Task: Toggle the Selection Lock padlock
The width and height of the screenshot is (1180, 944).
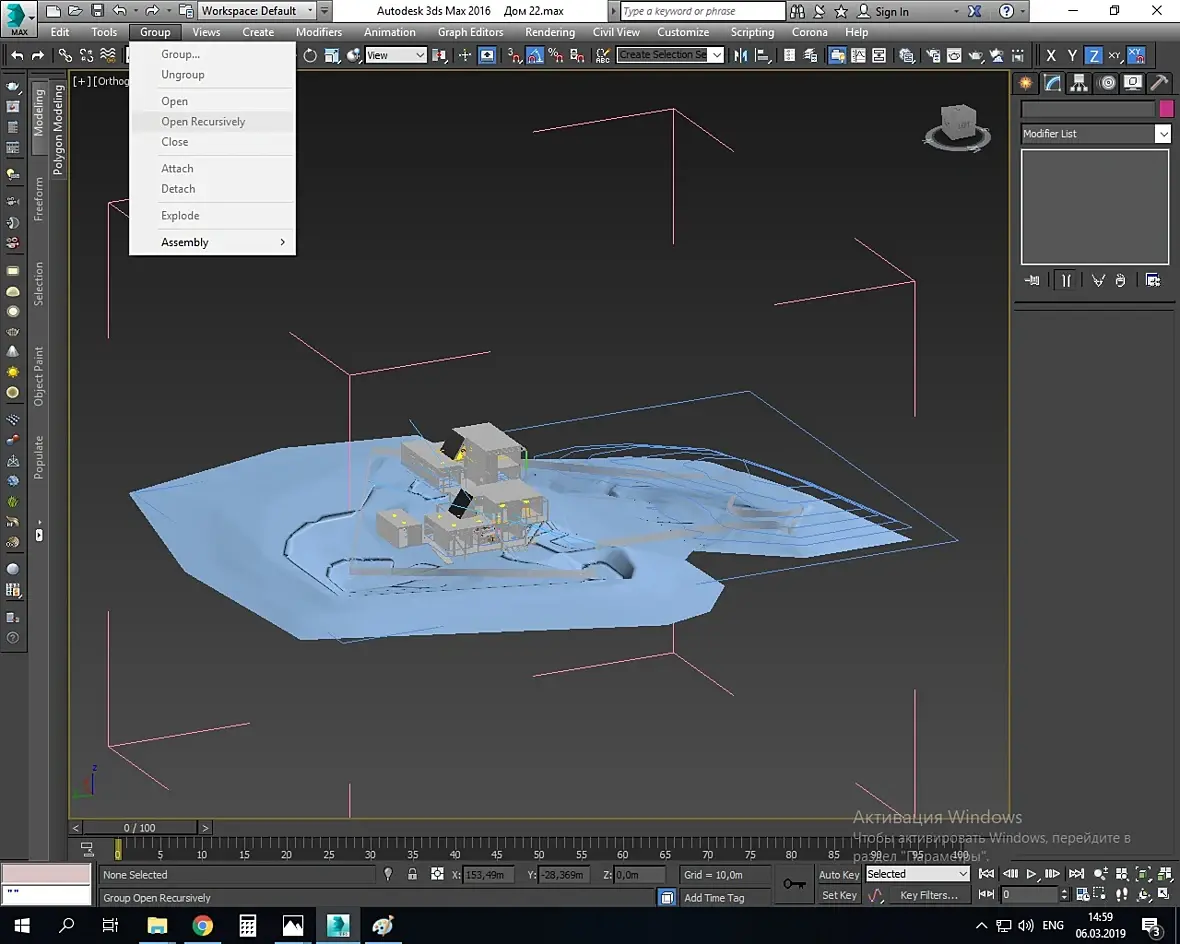Action: tap(412, 874)
